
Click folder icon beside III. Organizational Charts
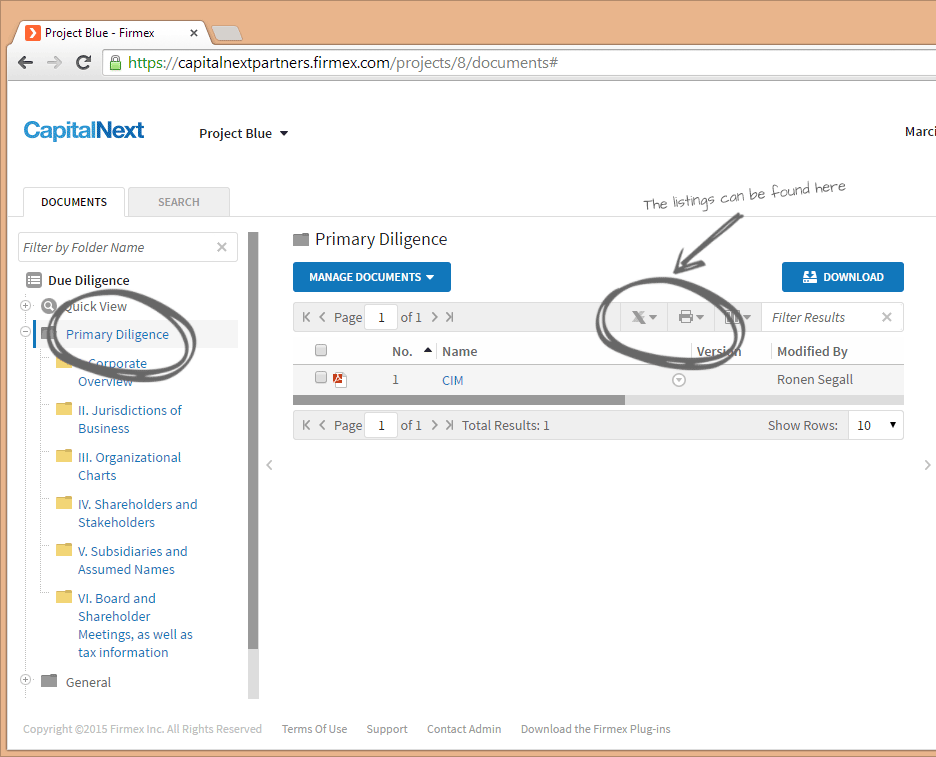click(x=64, y=456)
